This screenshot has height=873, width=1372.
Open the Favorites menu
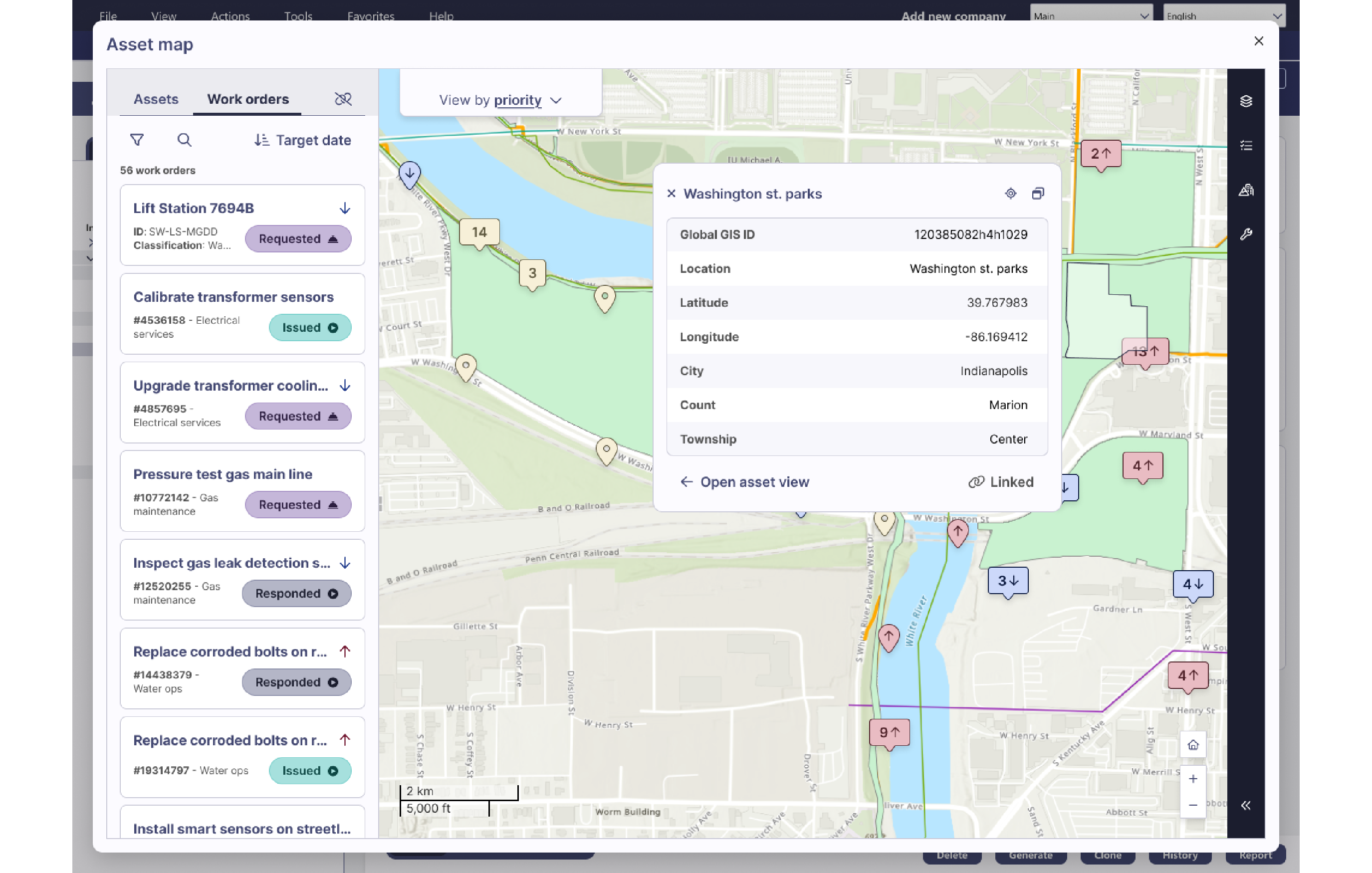click(370, 16)
